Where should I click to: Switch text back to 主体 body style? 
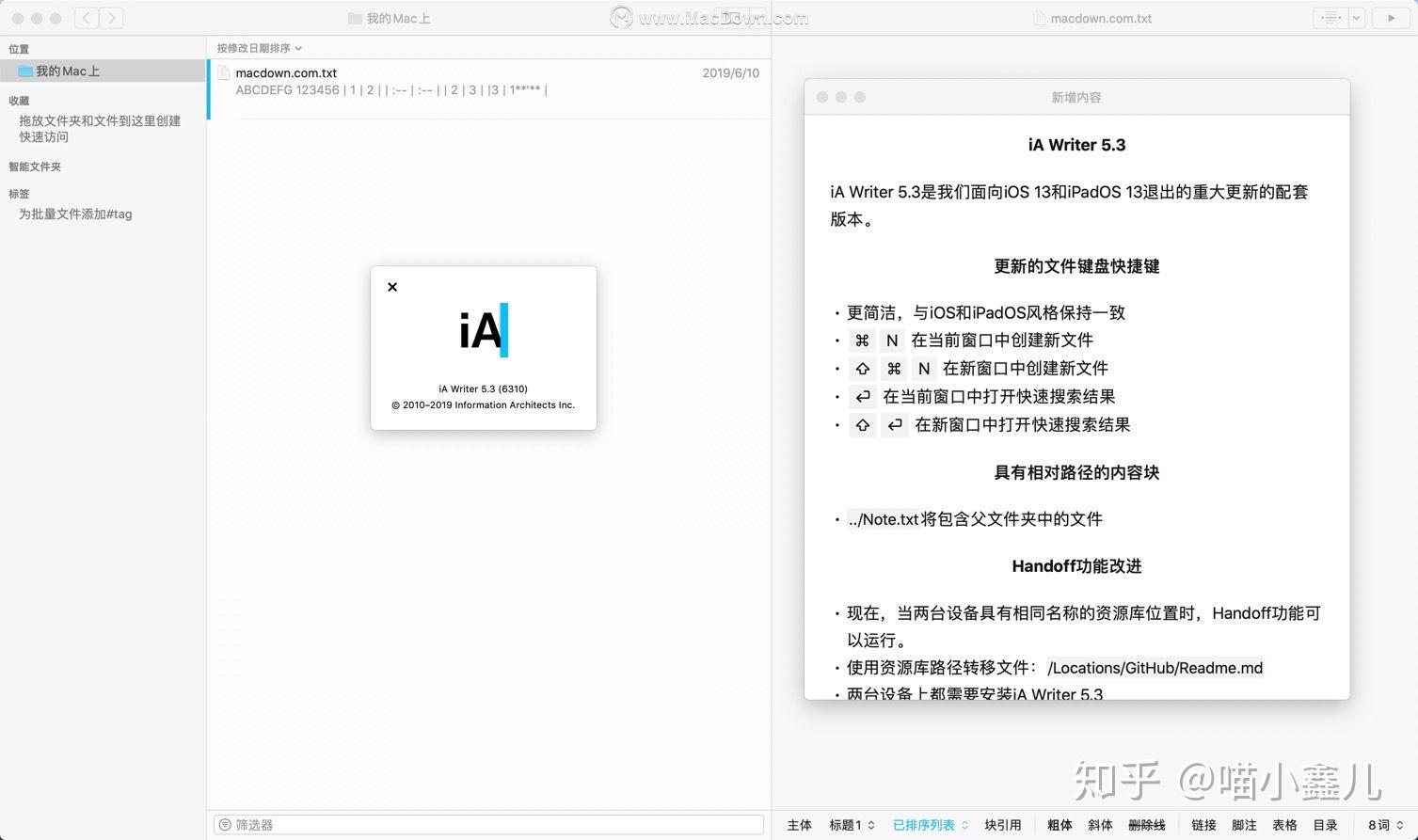799,825
